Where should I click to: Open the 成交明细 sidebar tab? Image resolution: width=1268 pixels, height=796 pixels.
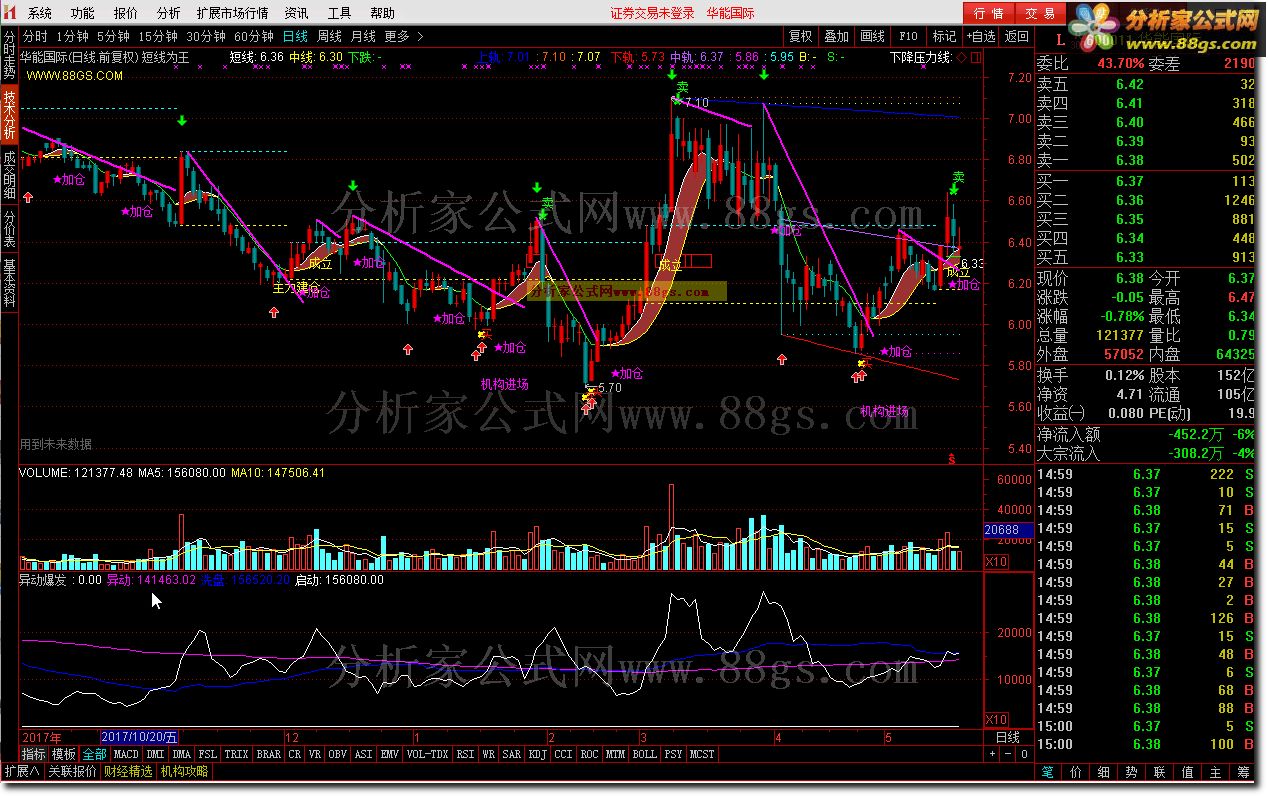[9, 174]
